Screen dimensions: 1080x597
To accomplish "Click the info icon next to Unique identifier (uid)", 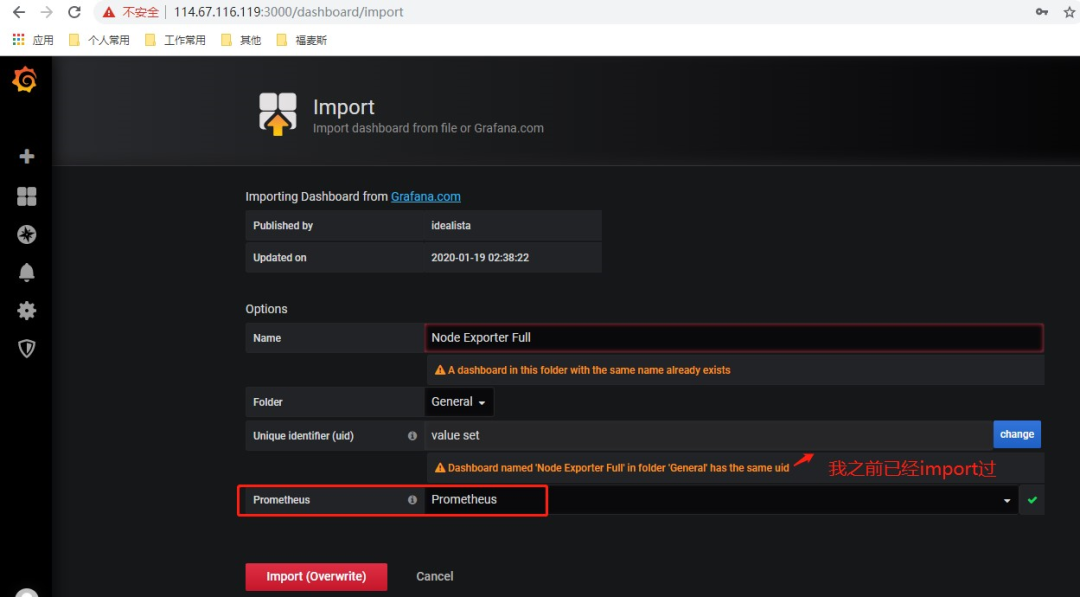I will tap(412, 436).
